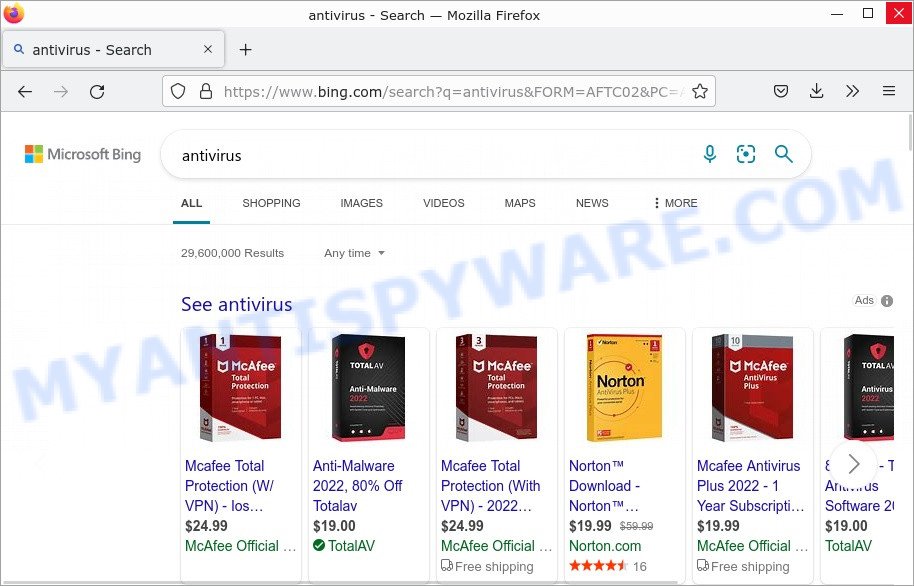Bookmark this page with the star
The height and width of the screenshot is (586, 914).
(700, 91)
